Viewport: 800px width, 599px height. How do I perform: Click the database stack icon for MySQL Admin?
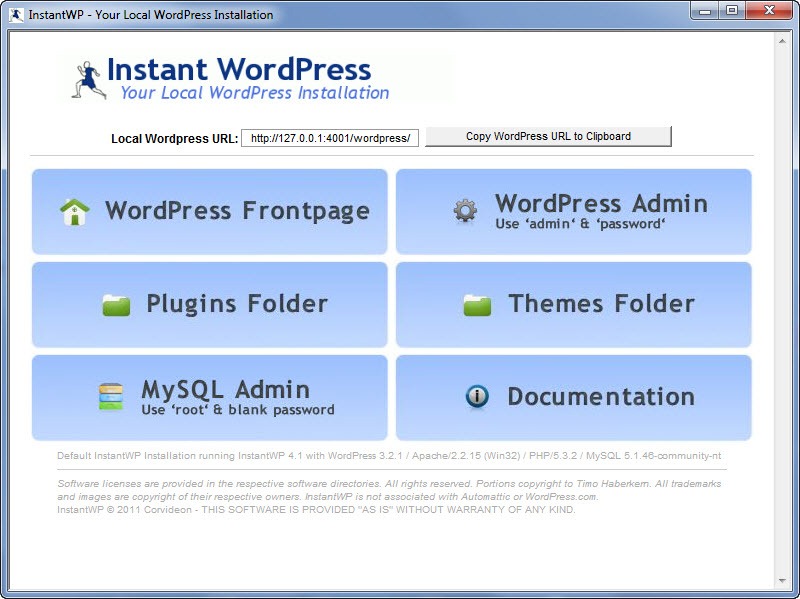click(111, 397)
